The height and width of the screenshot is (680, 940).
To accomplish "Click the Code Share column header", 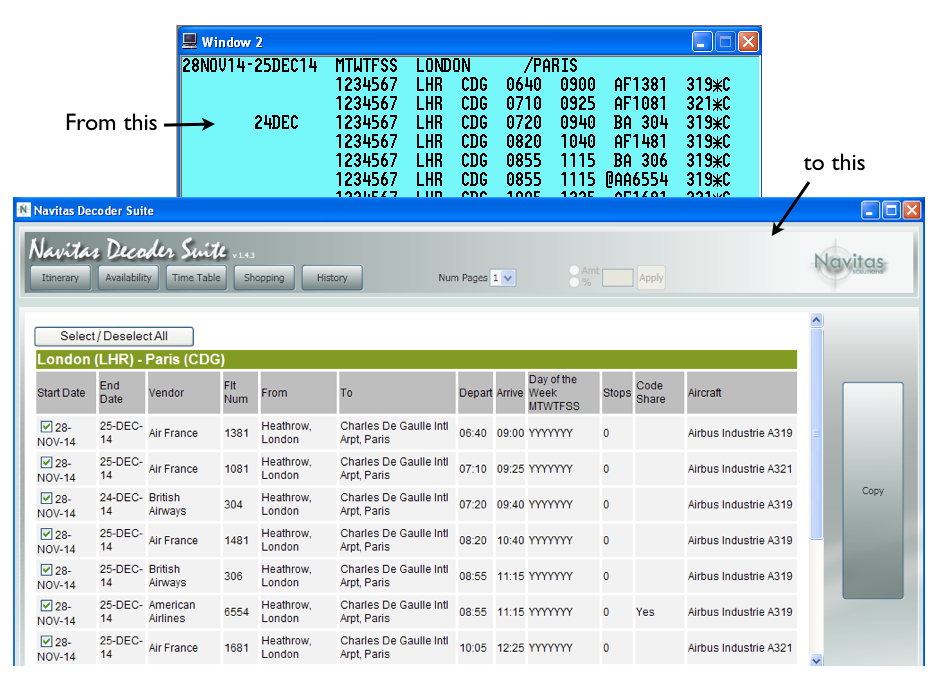I will [x=659, y=393].
